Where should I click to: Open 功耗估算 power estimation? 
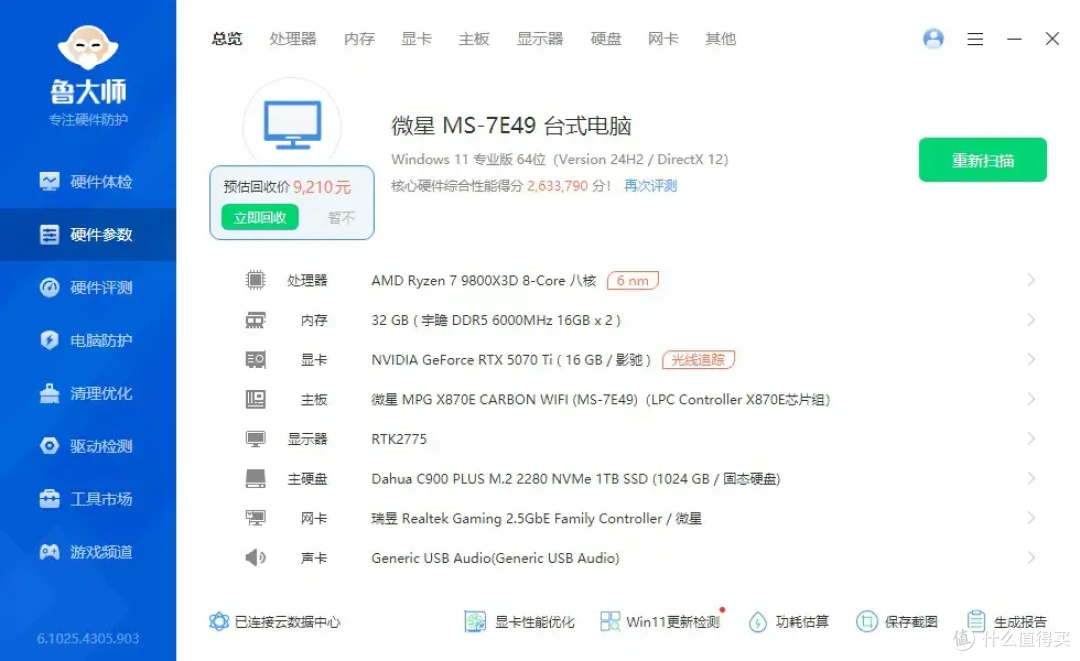(x=789, y=622)
